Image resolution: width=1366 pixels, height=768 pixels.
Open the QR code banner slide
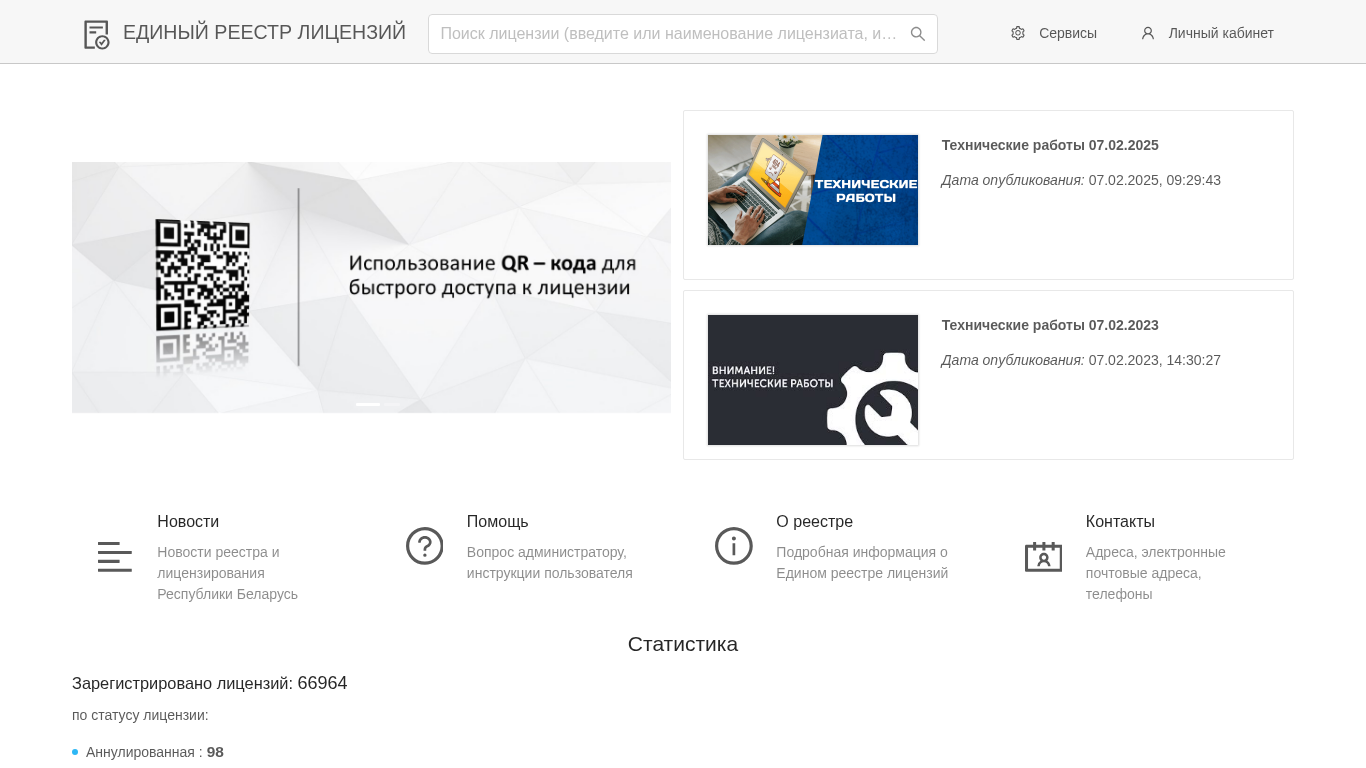tap(371, 287)
